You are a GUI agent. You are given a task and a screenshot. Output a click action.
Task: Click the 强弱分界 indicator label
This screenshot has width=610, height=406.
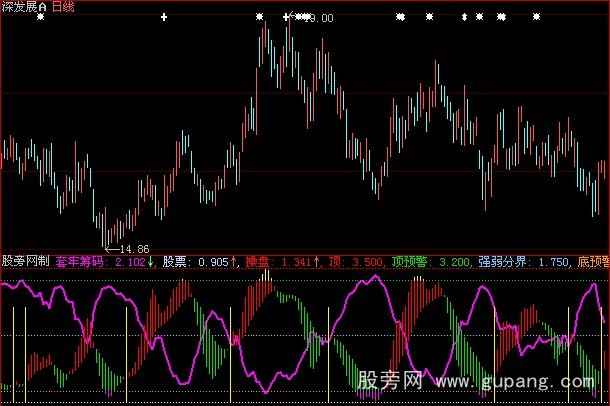click(x=501, y=263)
